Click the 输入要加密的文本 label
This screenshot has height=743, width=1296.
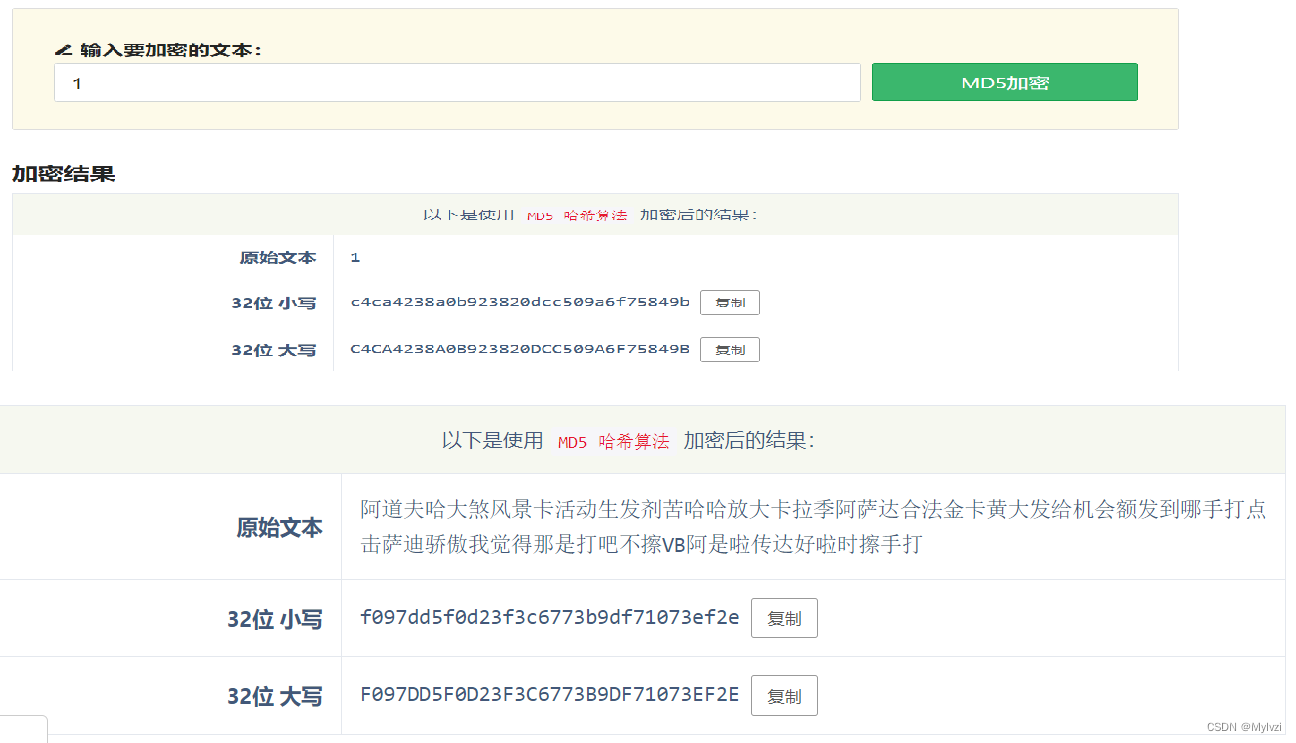click(x=171, y=49)
